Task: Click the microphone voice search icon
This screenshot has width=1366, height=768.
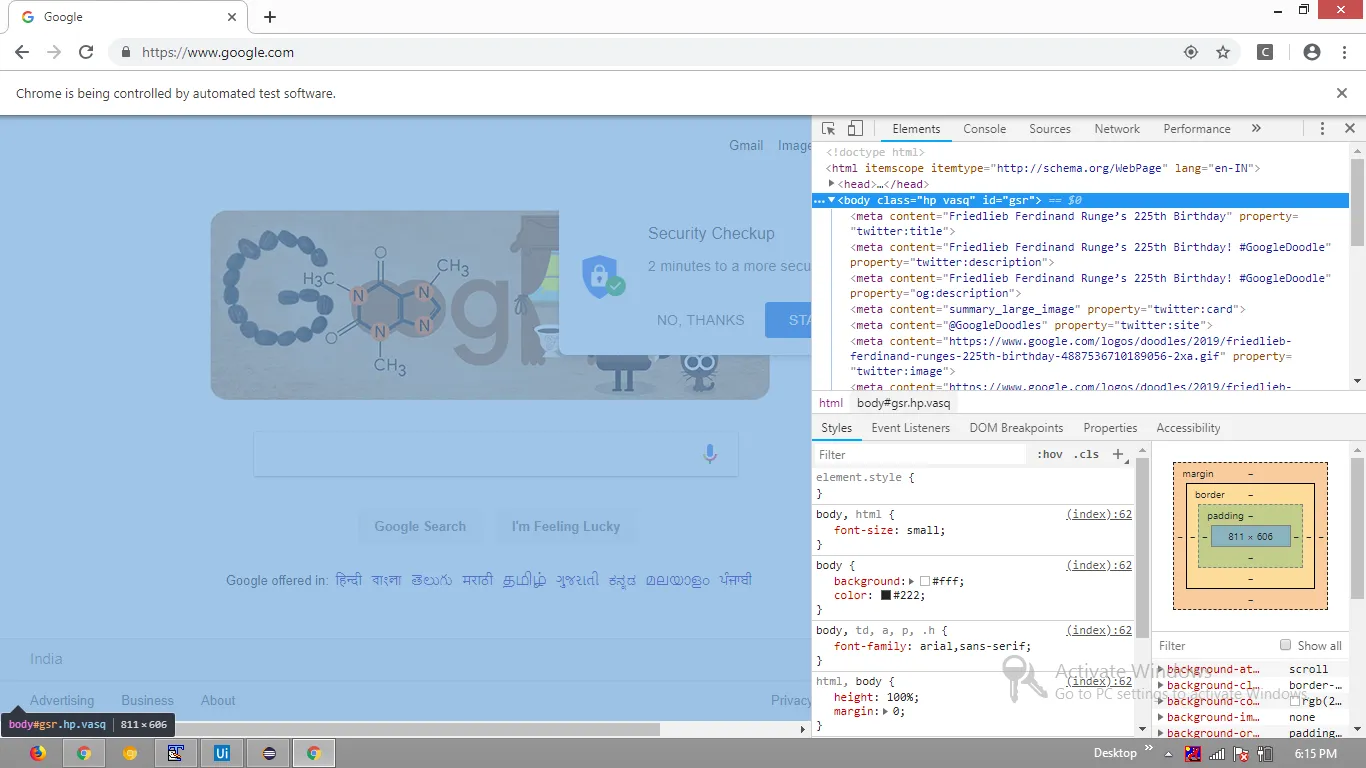Action: [710, 454]
